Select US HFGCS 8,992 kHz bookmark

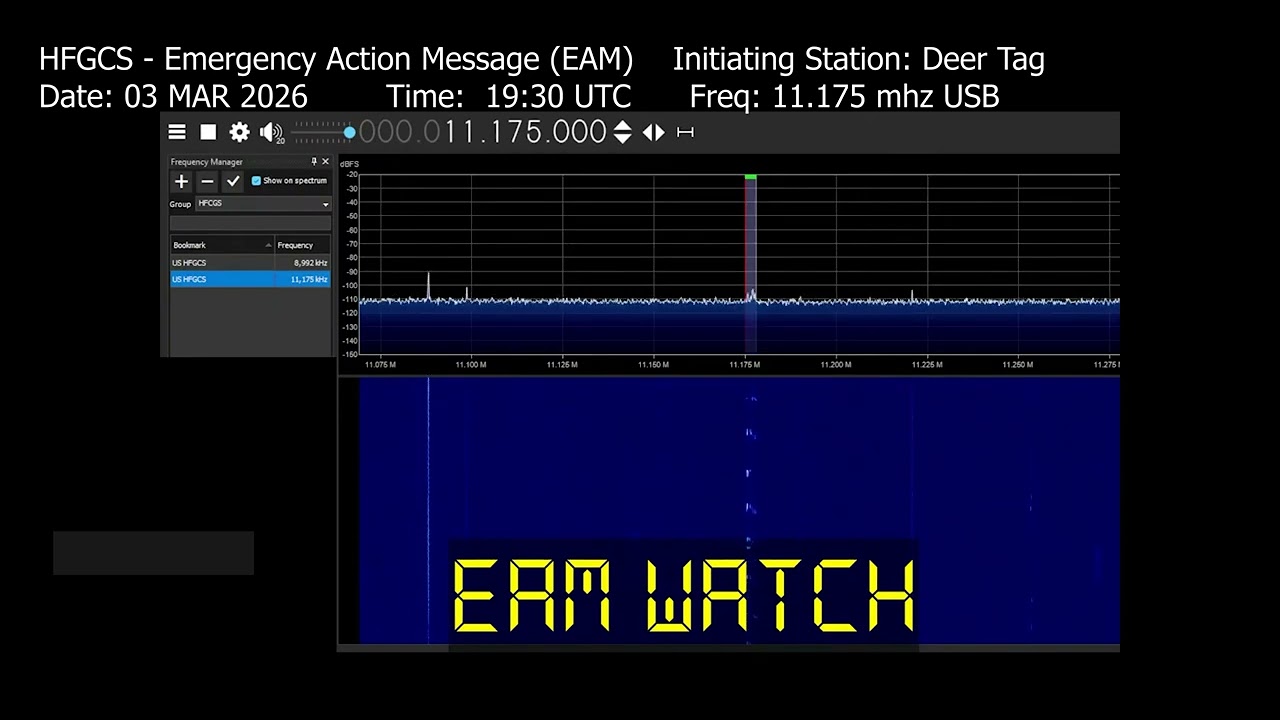point(250,263)
